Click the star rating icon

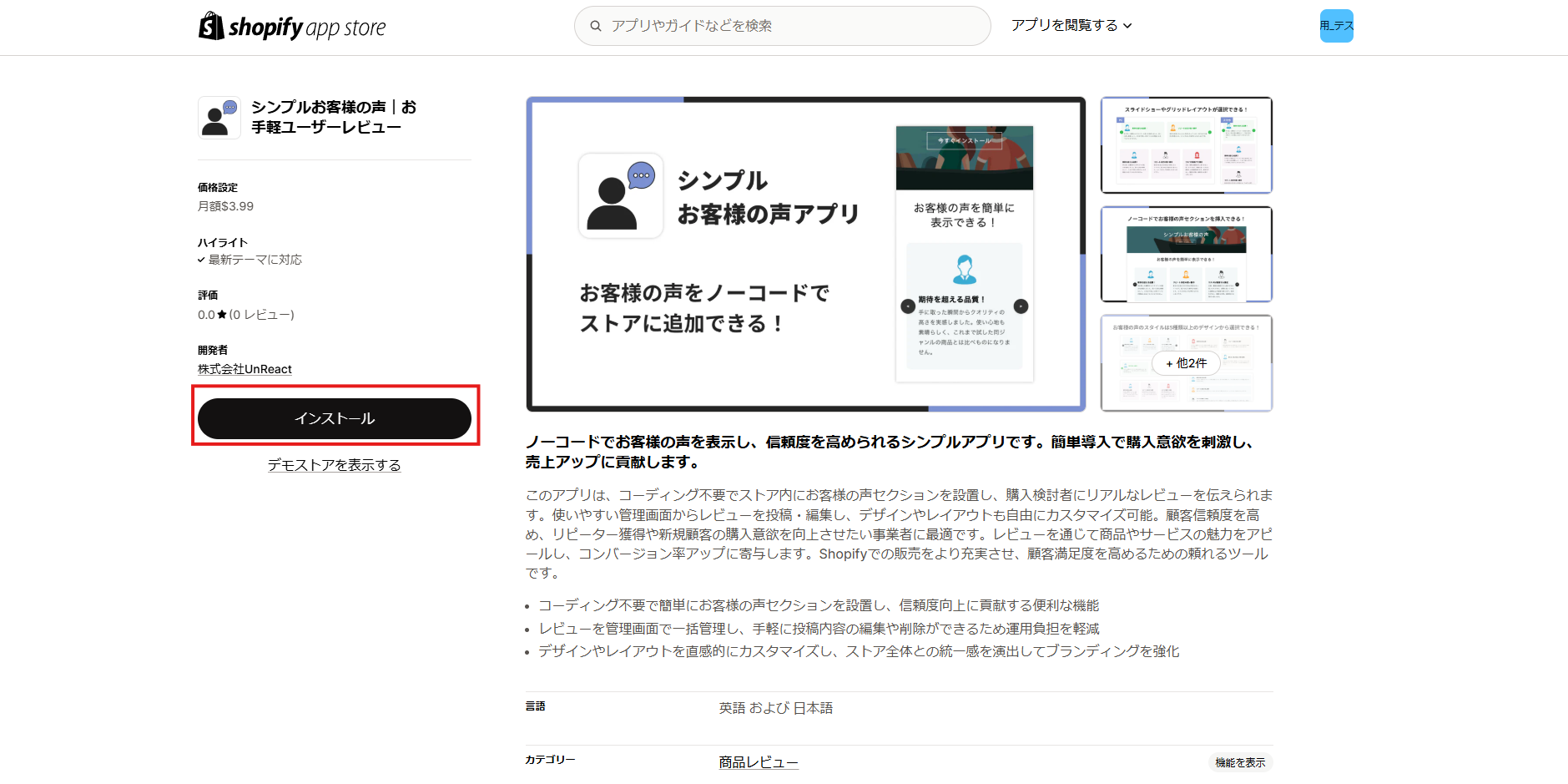[x=222, y=315]
